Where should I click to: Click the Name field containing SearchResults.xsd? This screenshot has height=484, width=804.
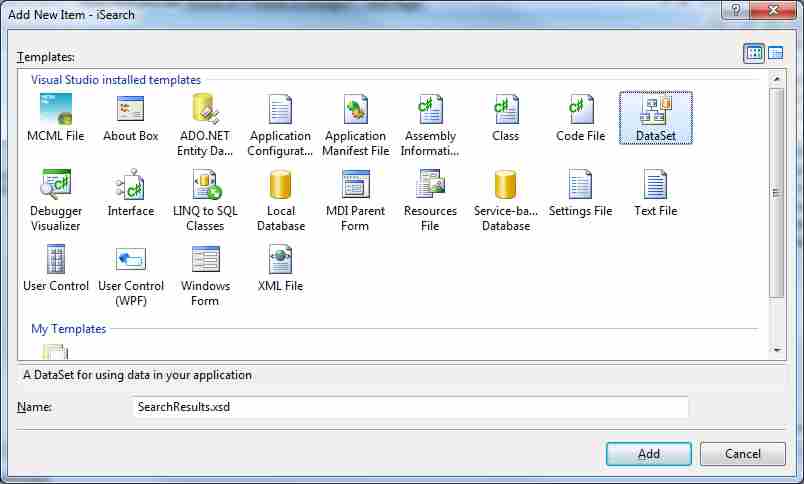pos(410,407)
